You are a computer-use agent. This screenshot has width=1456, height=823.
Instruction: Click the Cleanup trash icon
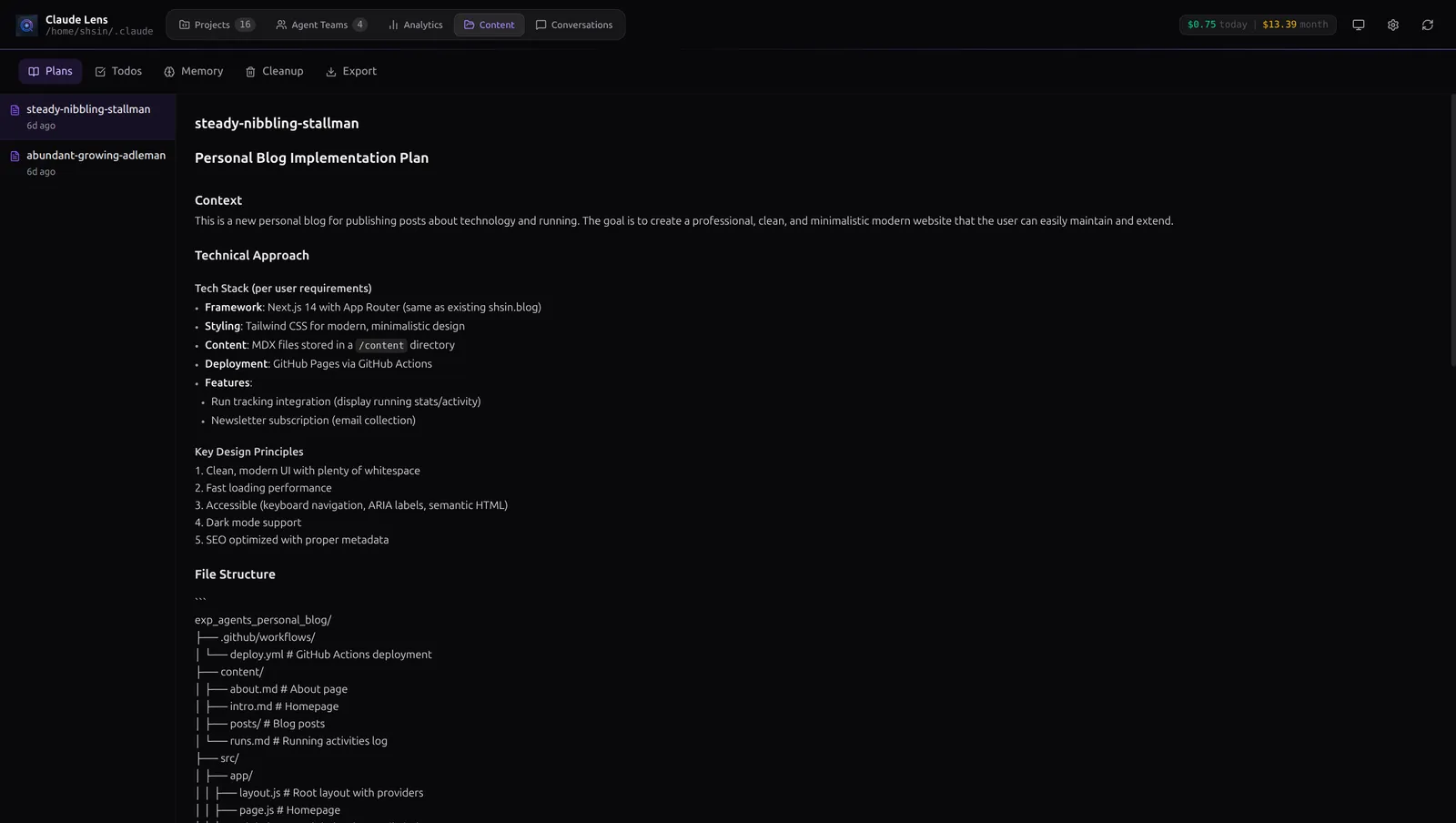tap(250, 70)
